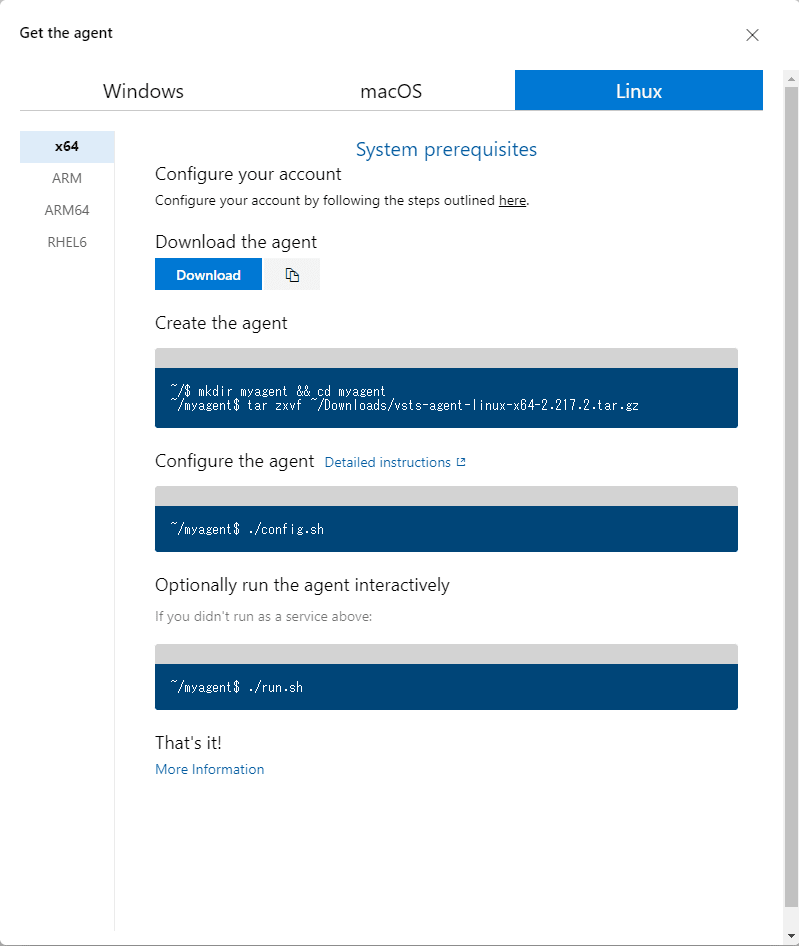Image resolution: width=799 pixels, height=946 pixels.
Task: Open the System prerequisites link
Action: [x=446, y=149]
